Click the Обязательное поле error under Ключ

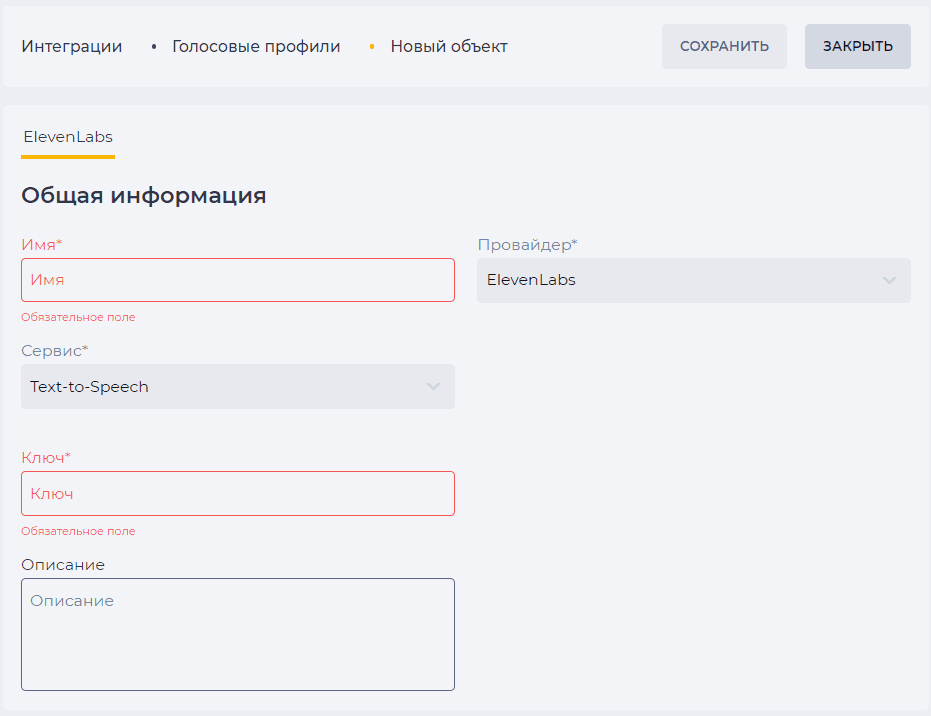coord(78,531)
